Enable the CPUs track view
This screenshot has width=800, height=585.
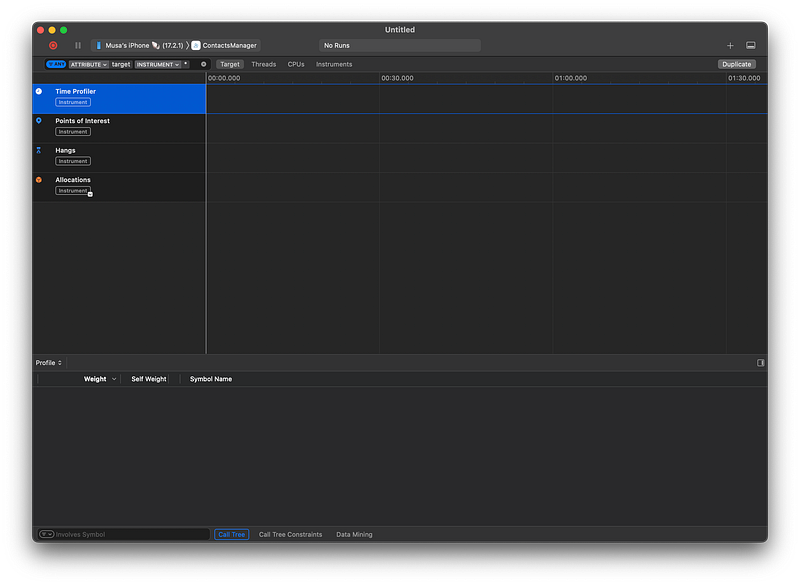pos(295,63)
